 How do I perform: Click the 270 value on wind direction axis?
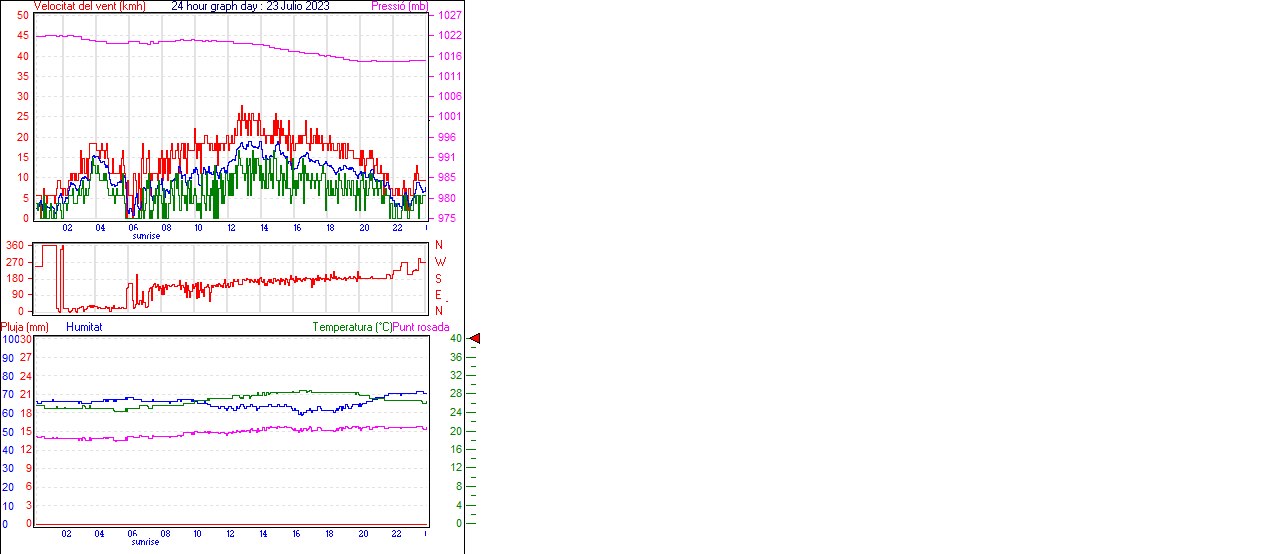[15, 262]
